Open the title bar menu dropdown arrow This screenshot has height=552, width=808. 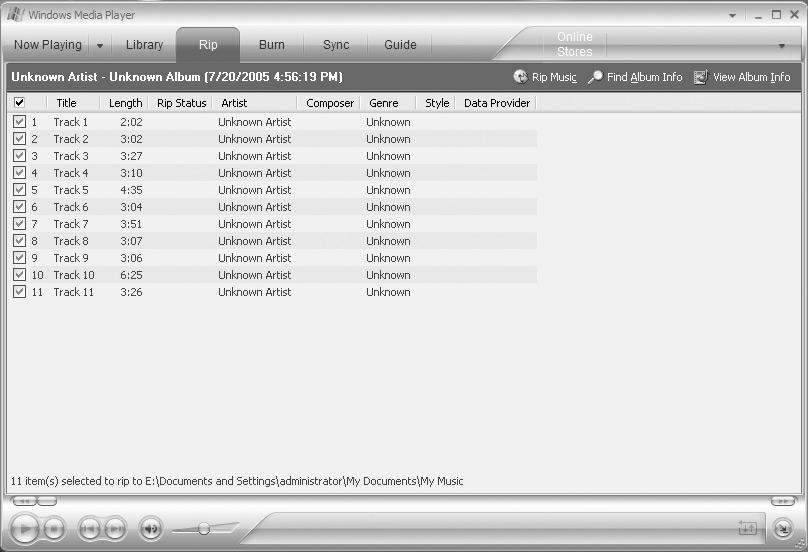732,15
